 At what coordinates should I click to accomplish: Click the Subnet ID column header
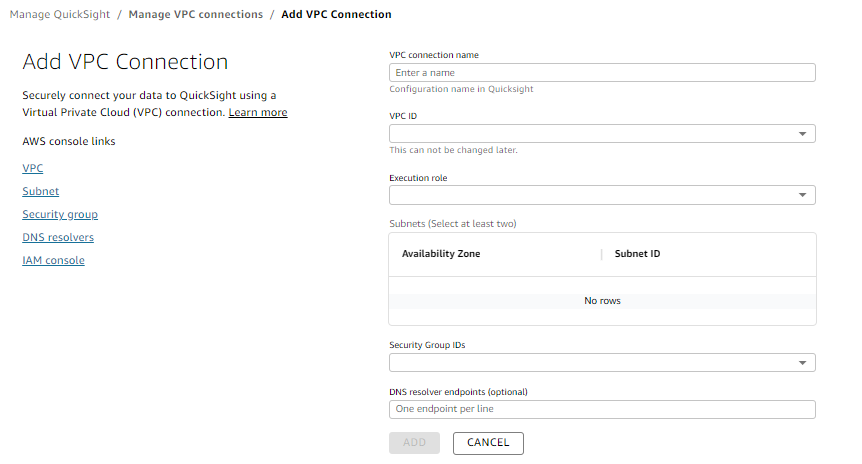(637, 254)
